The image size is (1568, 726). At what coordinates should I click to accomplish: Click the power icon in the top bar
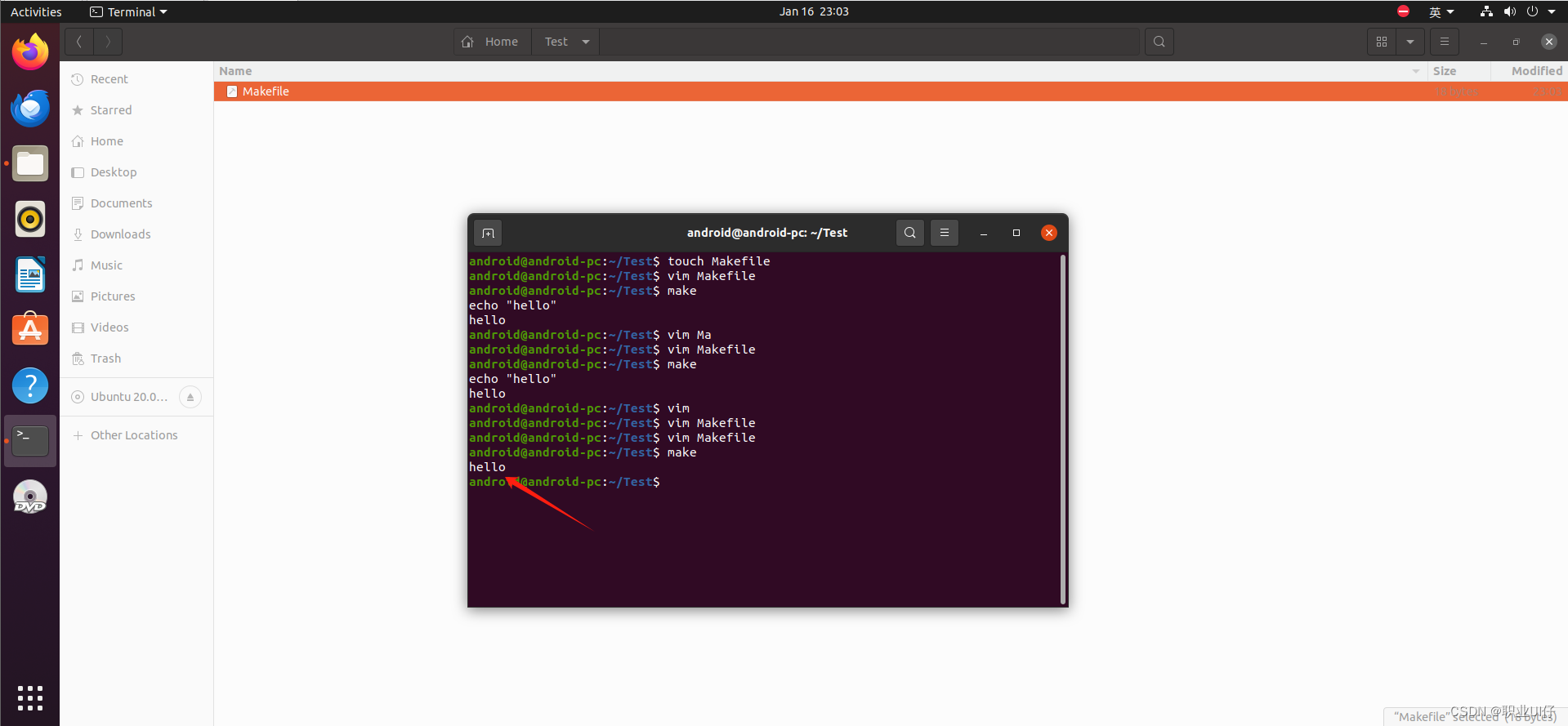point(1532,11)
